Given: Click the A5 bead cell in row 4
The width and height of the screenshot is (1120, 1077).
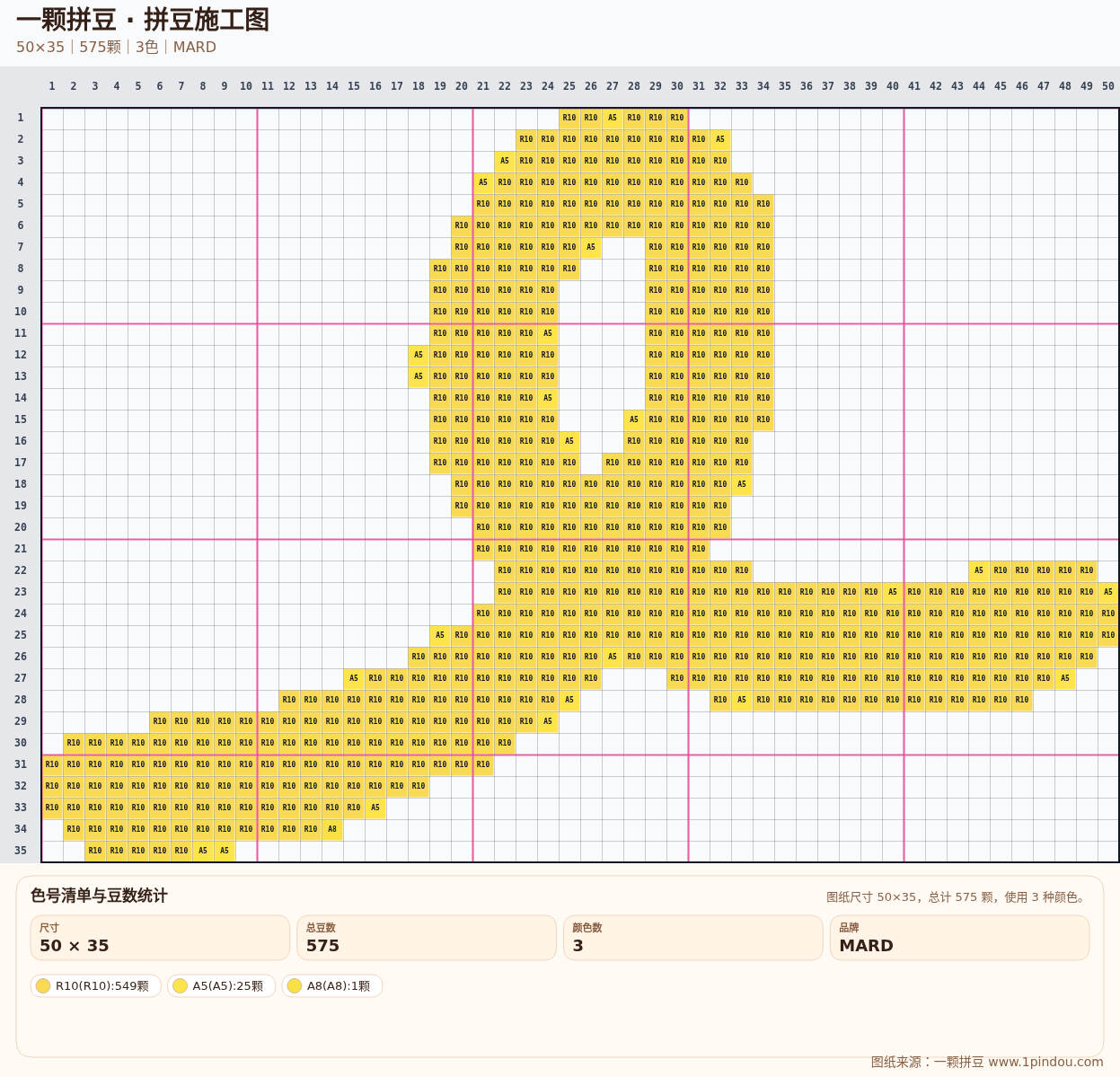Looking at the screenshot, I should [483, 182].
